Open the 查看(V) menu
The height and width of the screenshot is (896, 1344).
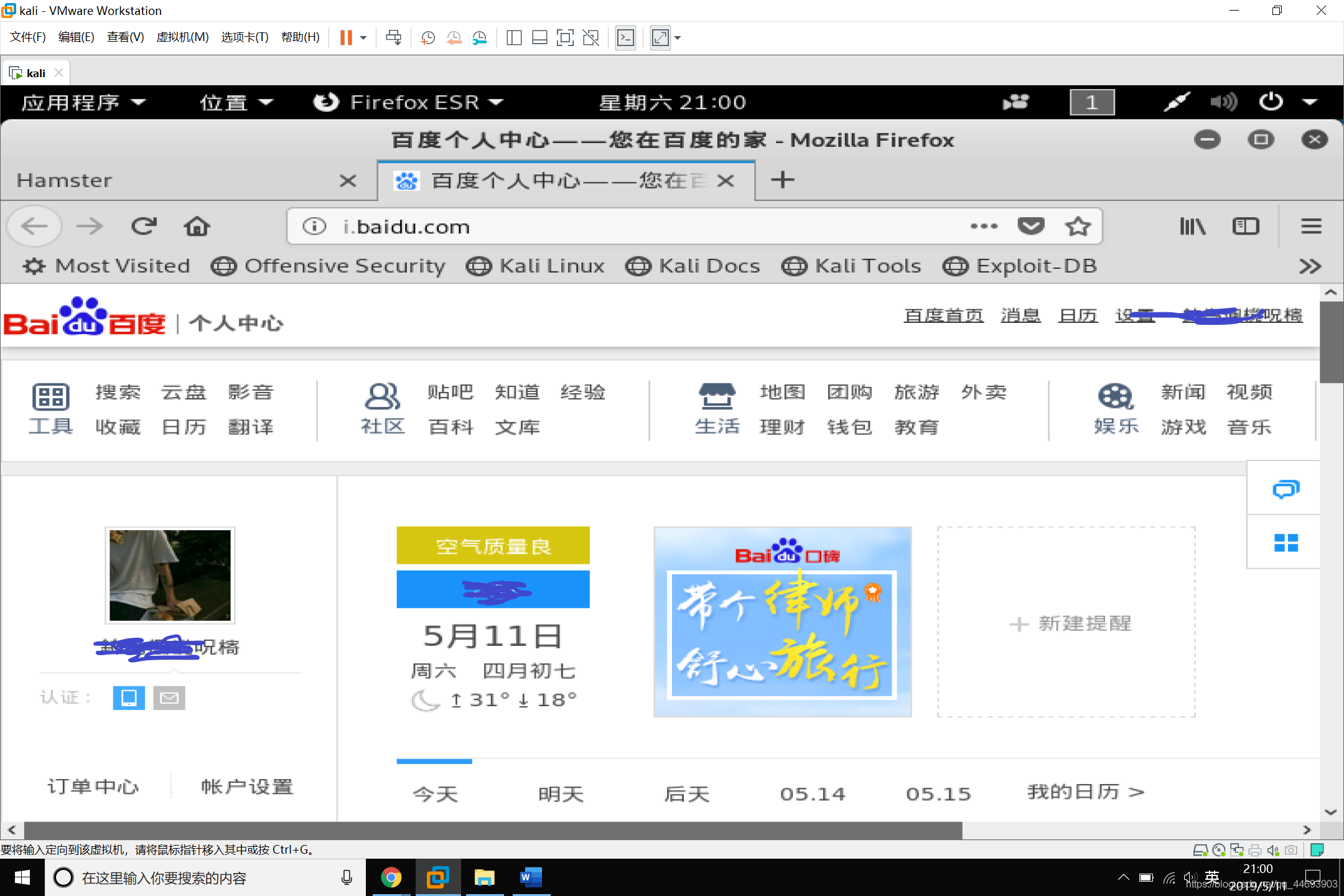[x=125, y=37]
